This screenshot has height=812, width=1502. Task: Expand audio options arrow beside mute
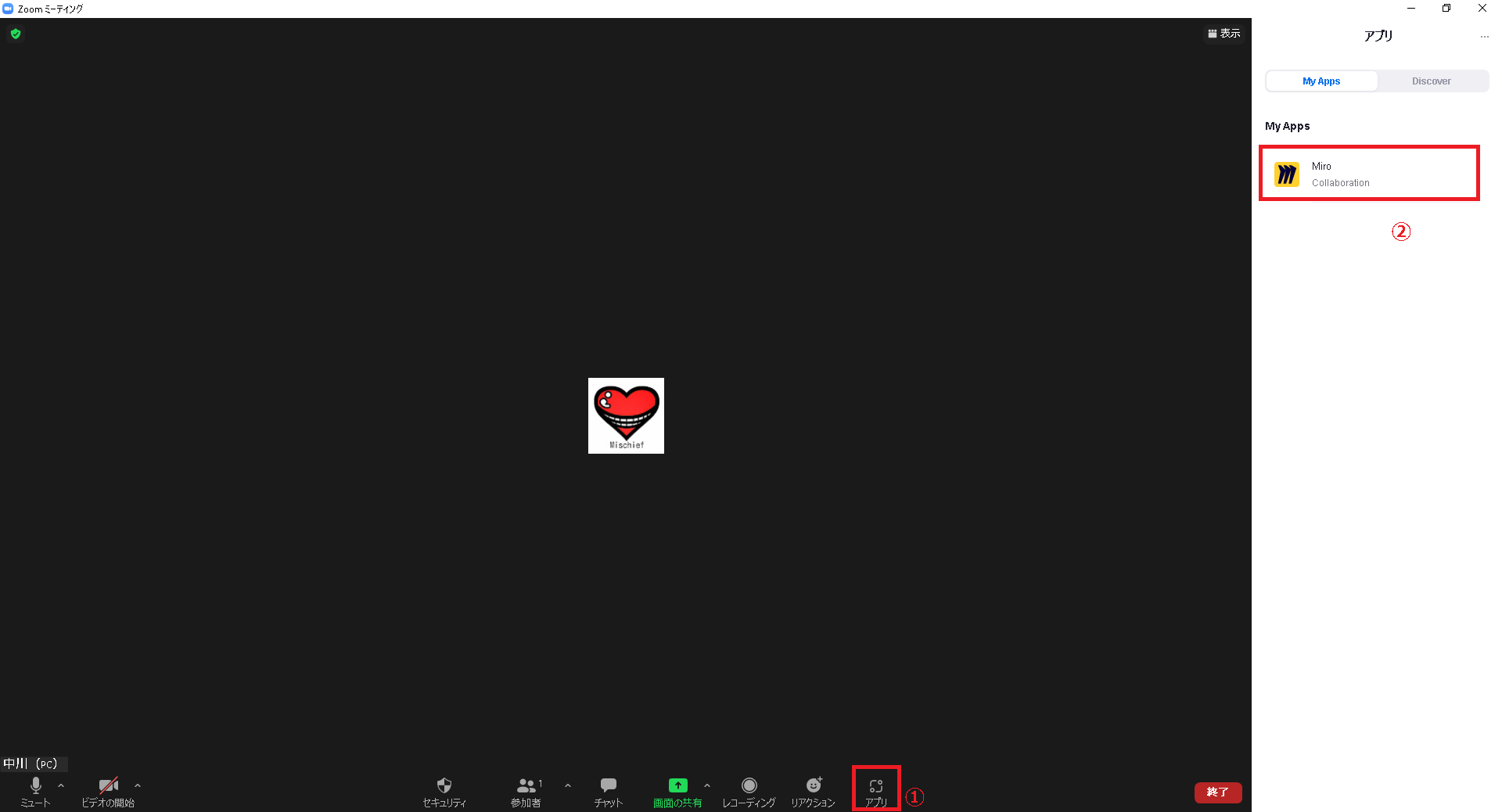pos(61,785)
